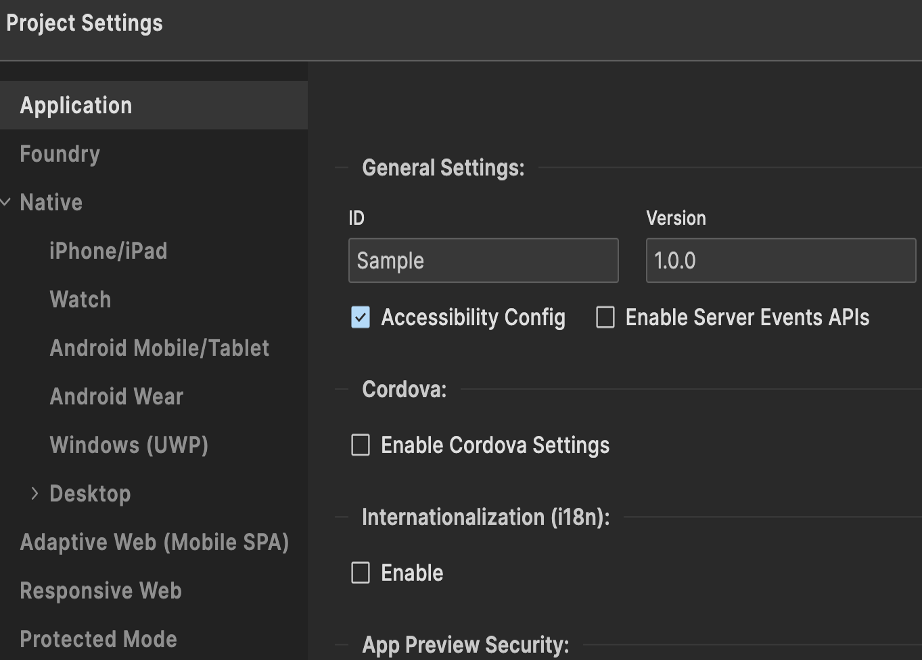
Task: Enable Server Events APIs checkbox
Action: click(x=605, y=318)
